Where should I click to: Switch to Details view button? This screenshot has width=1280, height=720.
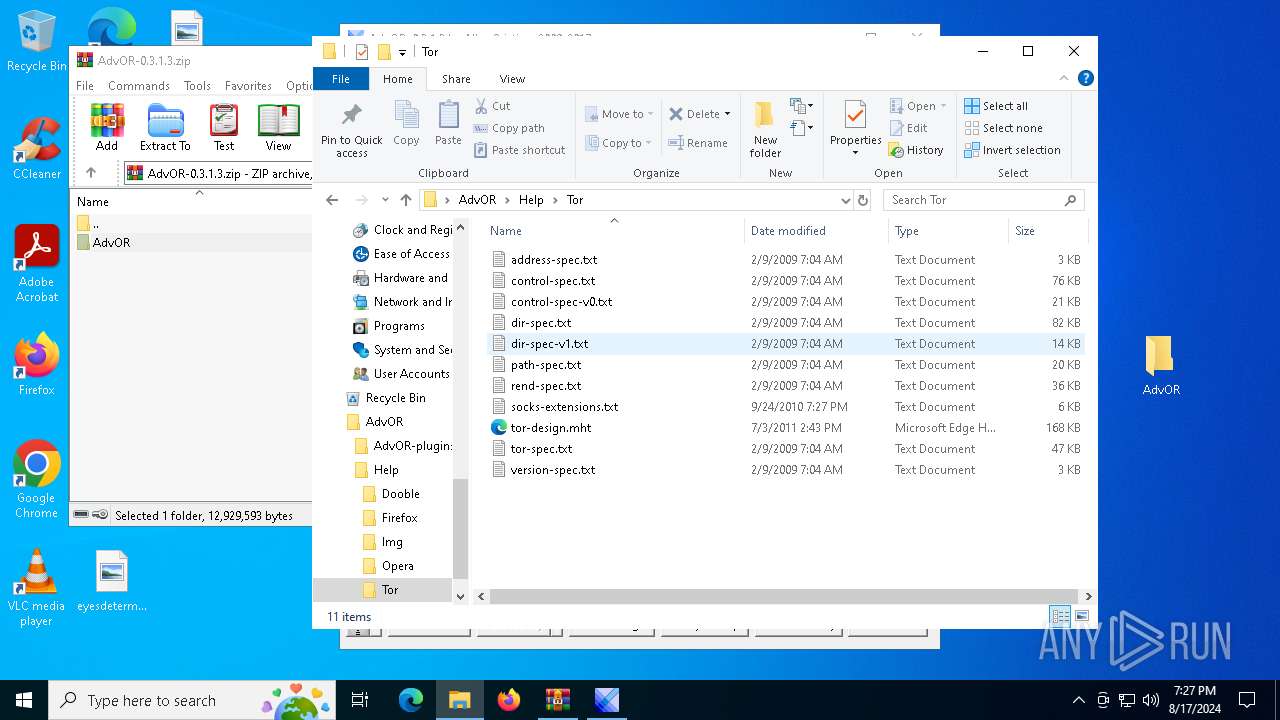pos(1060,616)
